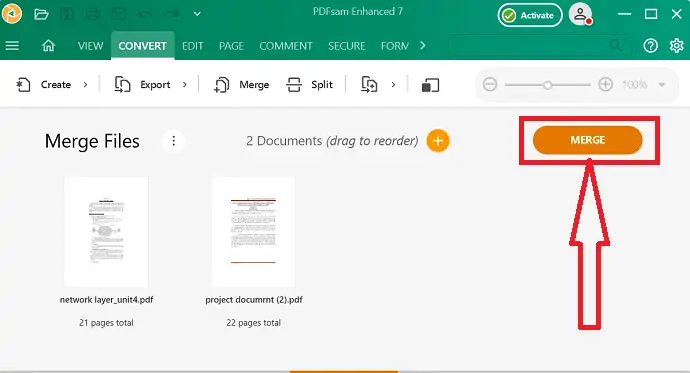The height and width of the screenshot is (373, 690).
Task: Switch to the SECURE tab
Action: pos(347,46)
